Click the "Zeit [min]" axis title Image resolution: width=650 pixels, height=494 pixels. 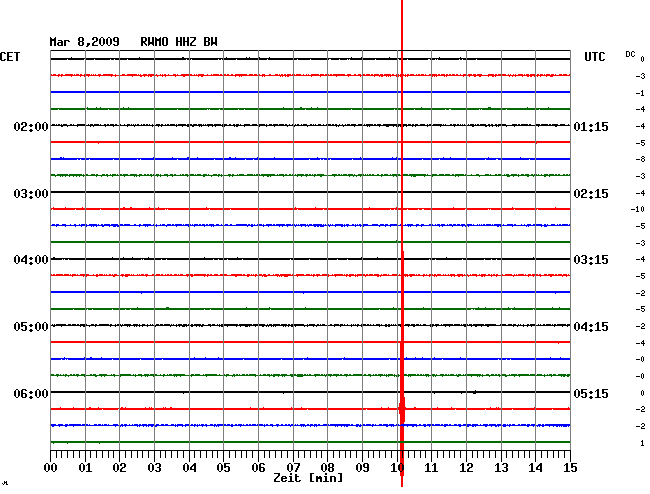(x=308, y=478)
